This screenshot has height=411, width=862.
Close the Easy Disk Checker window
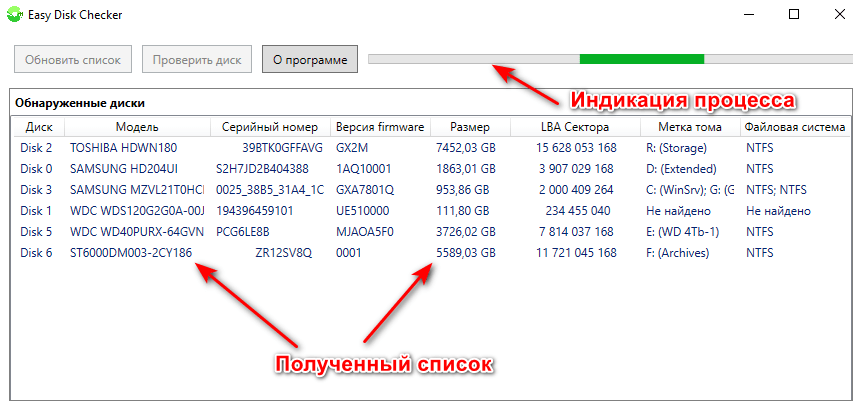[839, 15]
